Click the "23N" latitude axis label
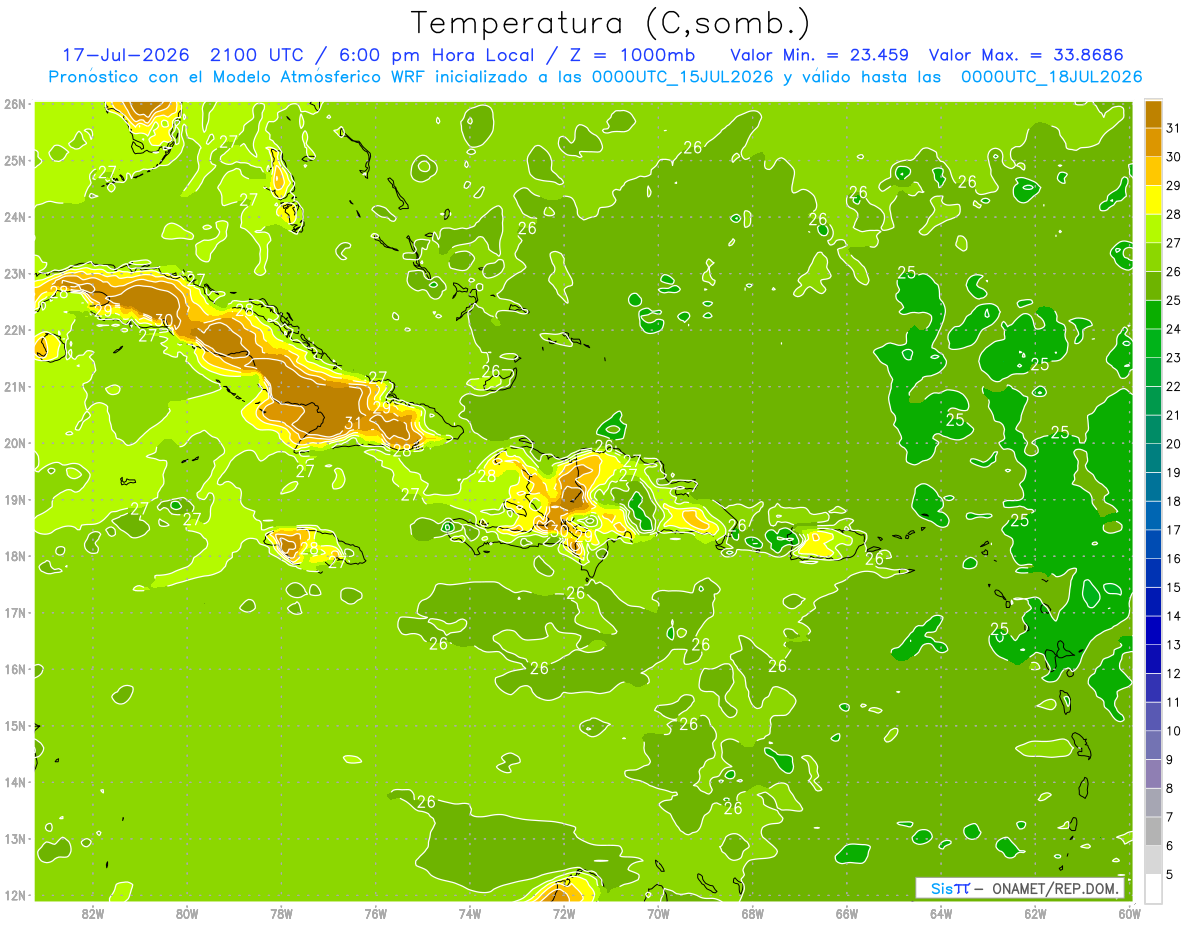The width and height of the screenshot is (1200, 927). [x=15, y=274]
